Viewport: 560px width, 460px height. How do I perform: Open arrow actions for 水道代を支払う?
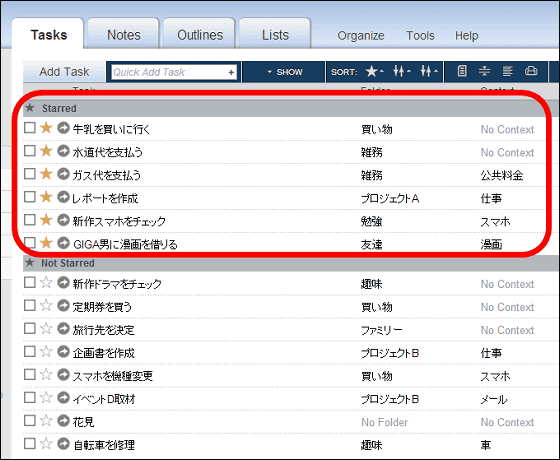pos(63,151)
